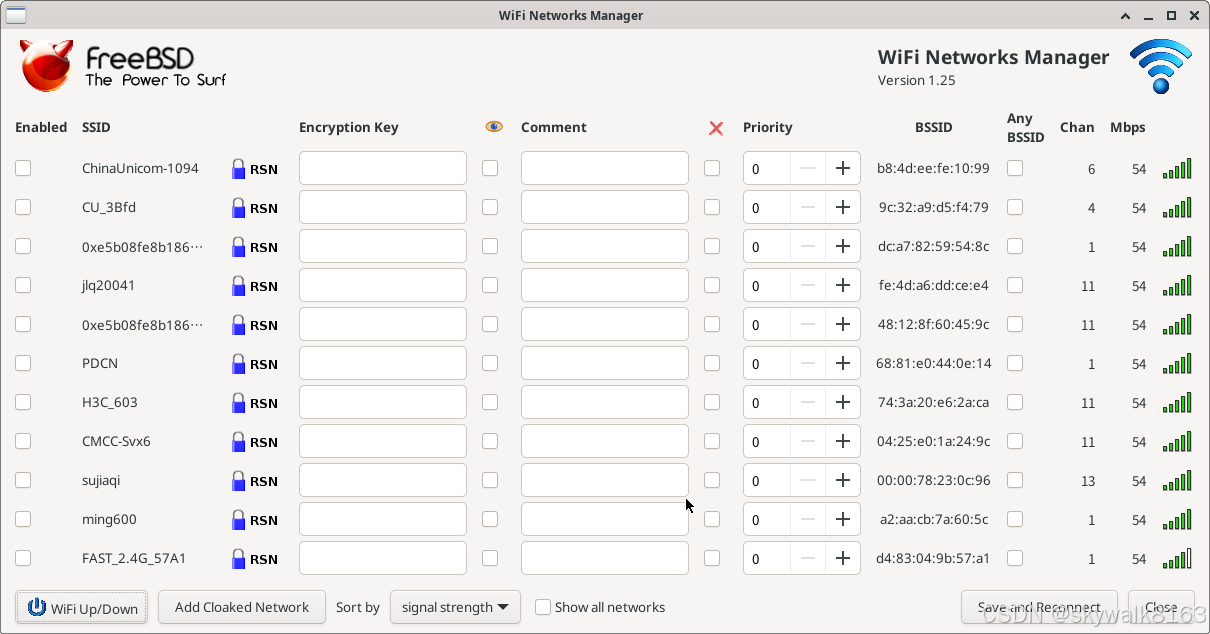Click the RSN lock icon for CMCC-Svx6
Image resolution: width=1210 pixels, height=634 pixels.
click(x=238, y=441)
